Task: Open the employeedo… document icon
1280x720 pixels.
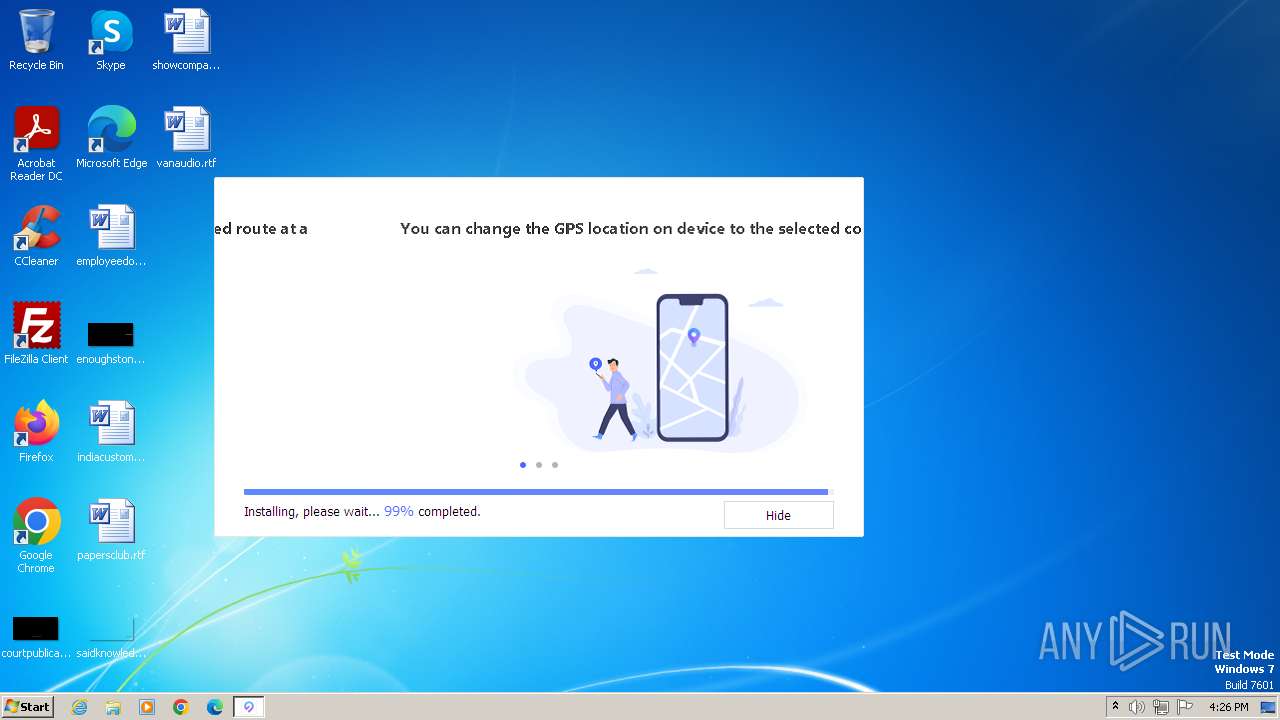Action: pyautogui.click(x=111, y=235)
